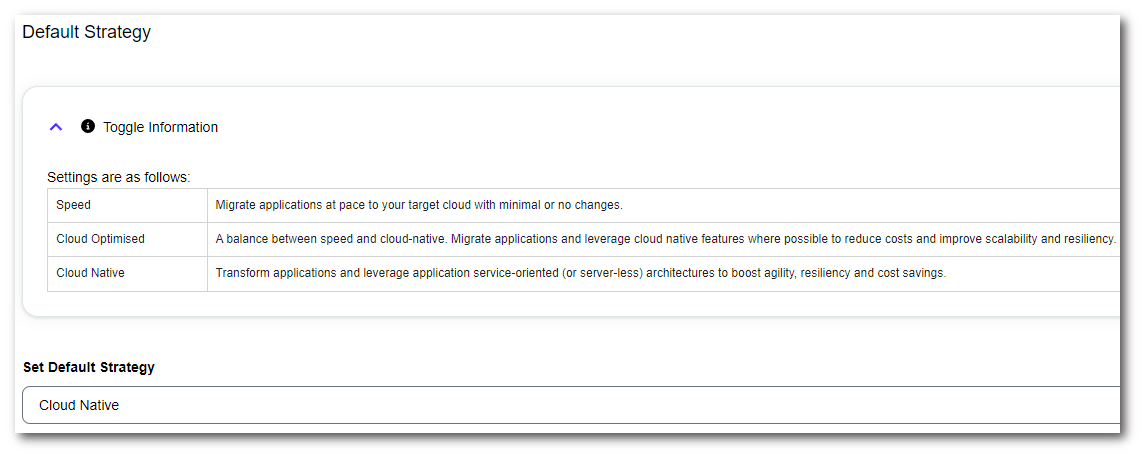Screen dimensions: 1145x458
Task: Click the info circle icon
Action: click(x=88, y=127)
